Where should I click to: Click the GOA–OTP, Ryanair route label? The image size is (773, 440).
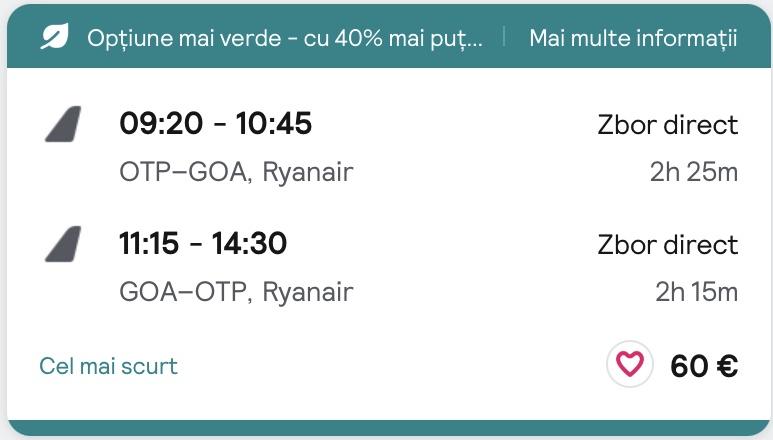point(236,292)
